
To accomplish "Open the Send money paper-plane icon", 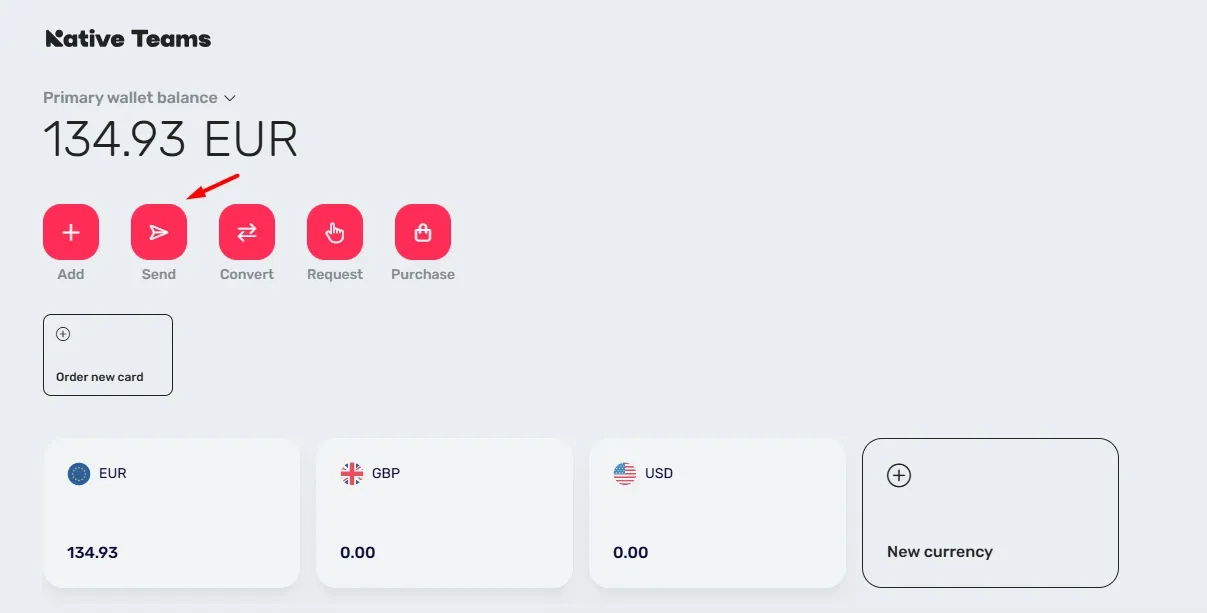I will pos(159,232).
